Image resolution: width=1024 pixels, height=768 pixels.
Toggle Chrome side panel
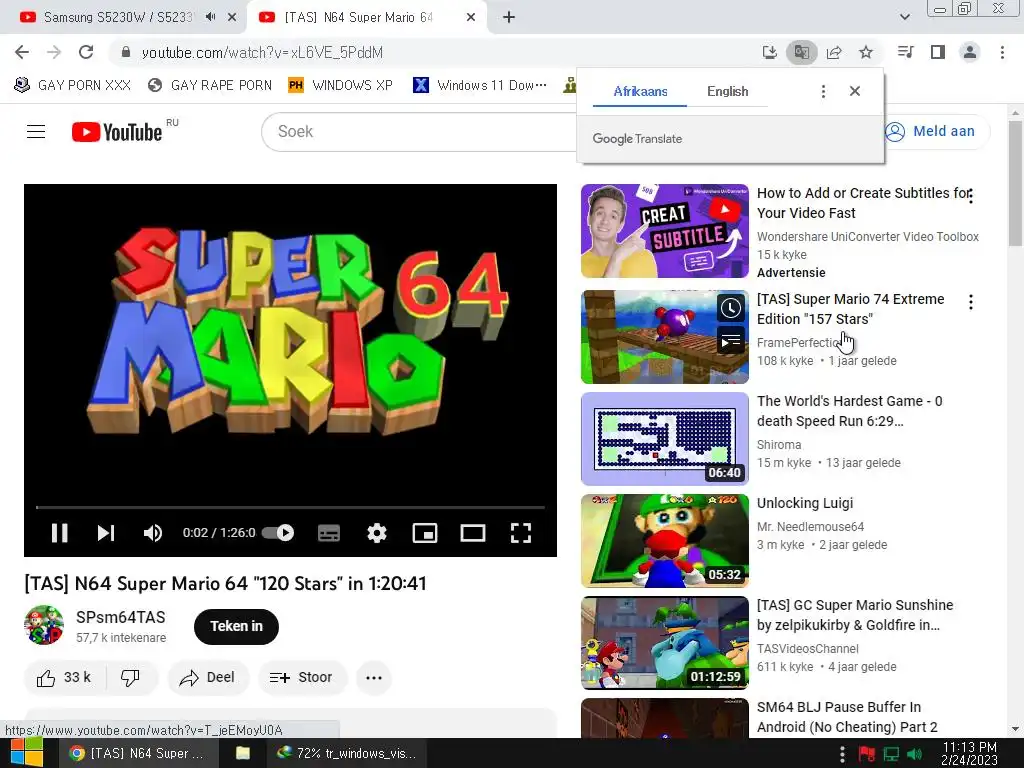point(938,52)
